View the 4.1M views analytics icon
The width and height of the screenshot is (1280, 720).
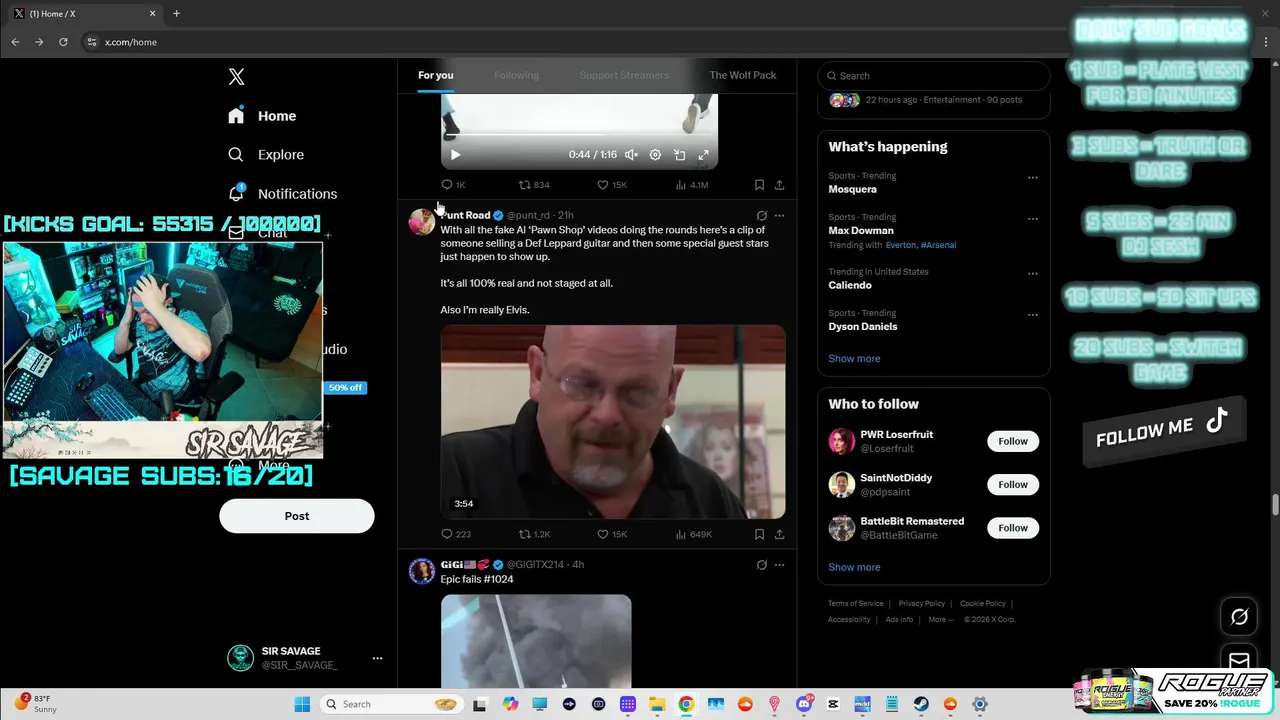tap(692, 185)
